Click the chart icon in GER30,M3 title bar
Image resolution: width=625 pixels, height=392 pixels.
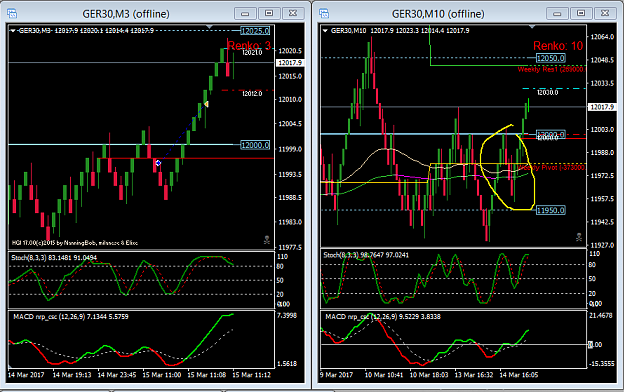12,14
